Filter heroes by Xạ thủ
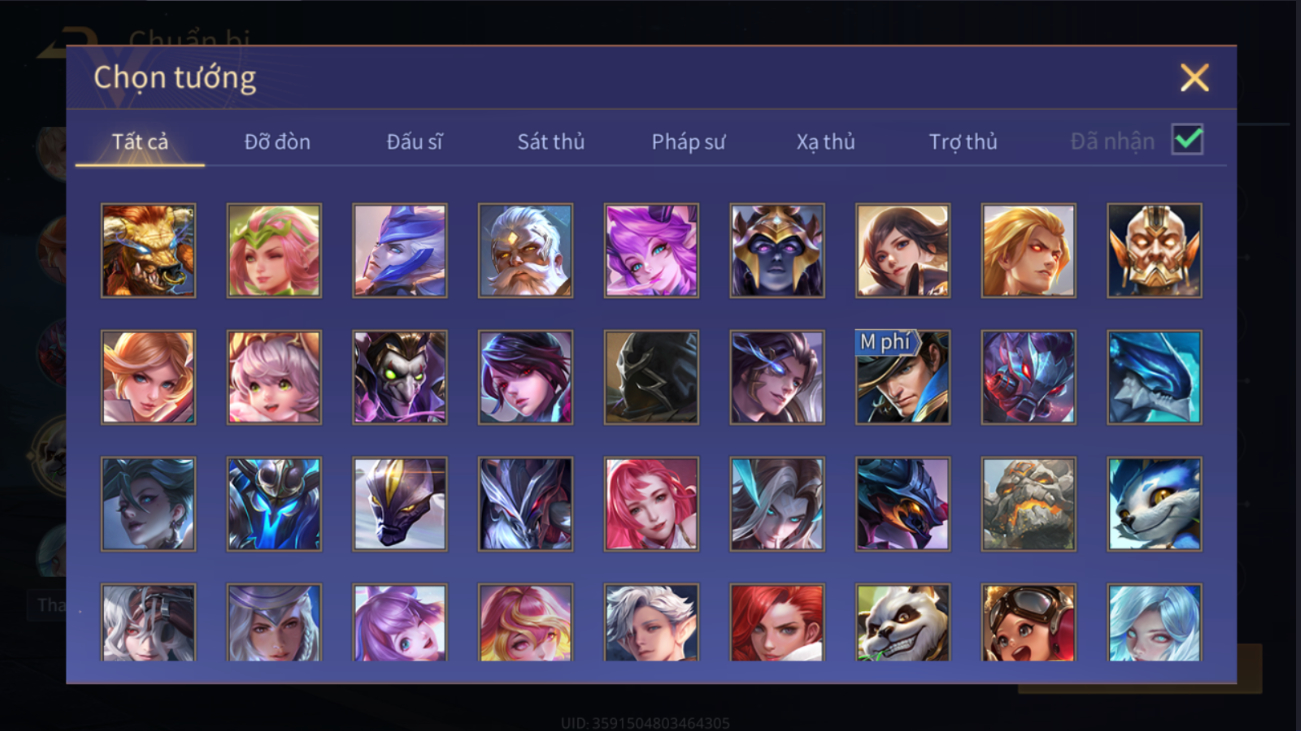 [826, 142]
